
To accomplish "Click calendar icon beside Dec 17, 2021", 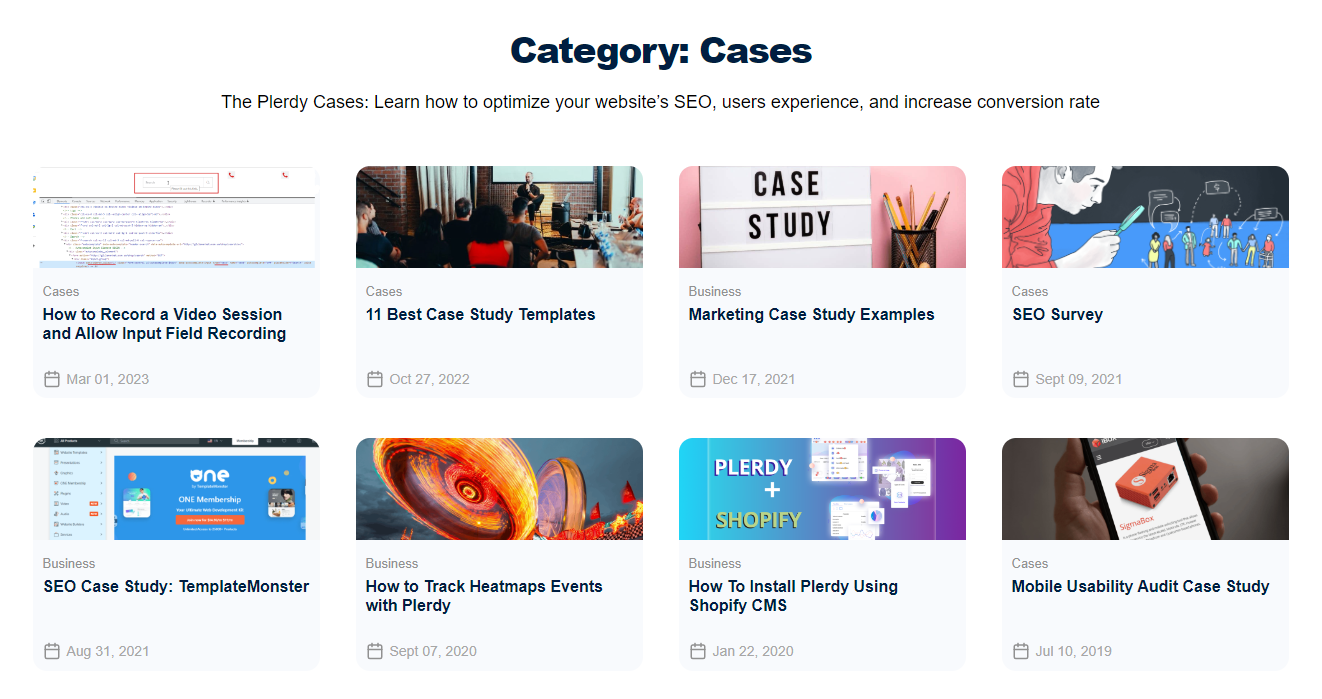I will (x=698, y=379).
